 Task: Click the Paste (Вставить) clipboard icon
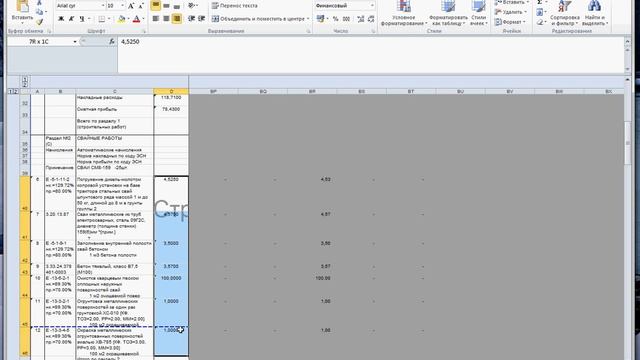[x=22, y=7]
